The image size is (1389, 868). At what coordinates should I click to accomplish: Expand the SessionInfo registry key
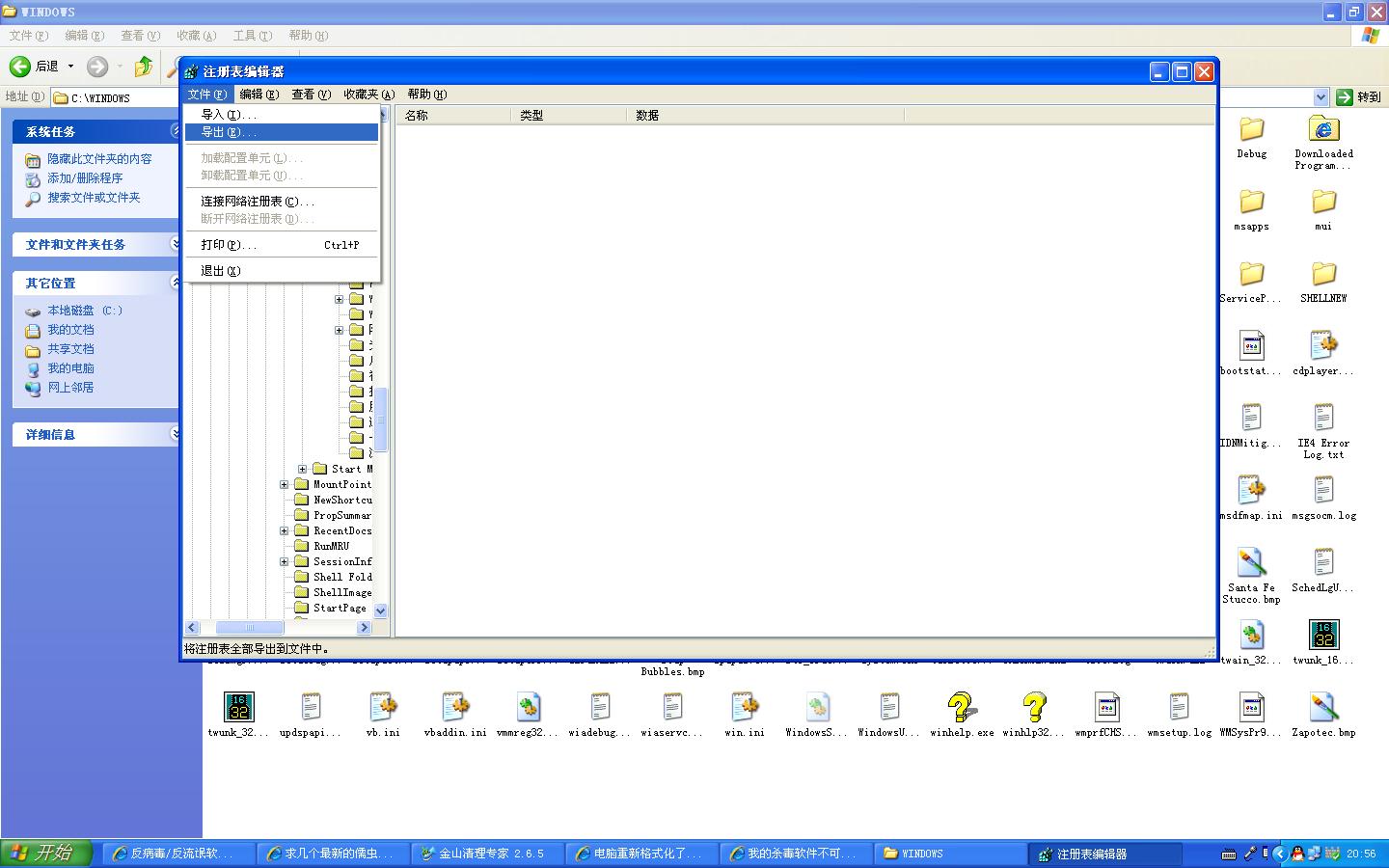[x=285, y=561]
